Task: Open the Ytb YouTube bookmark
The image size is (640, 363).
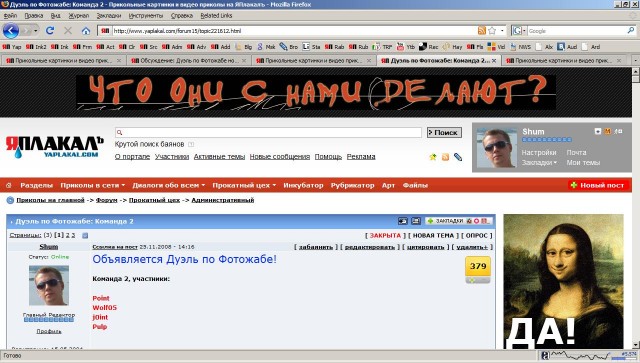Action: [406, 47]
